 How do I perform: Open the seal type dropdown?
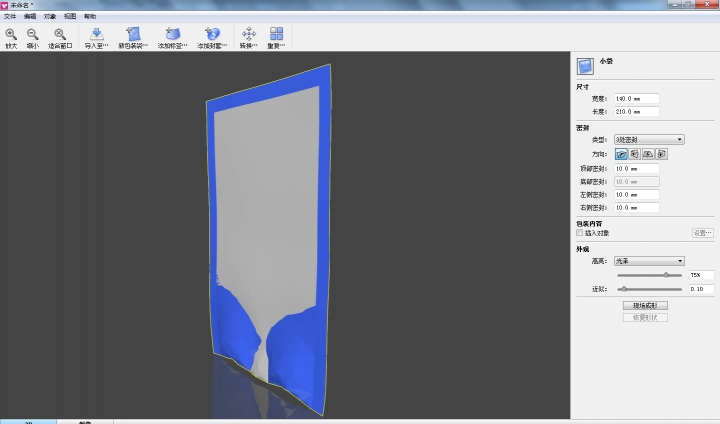coord(649,139)
